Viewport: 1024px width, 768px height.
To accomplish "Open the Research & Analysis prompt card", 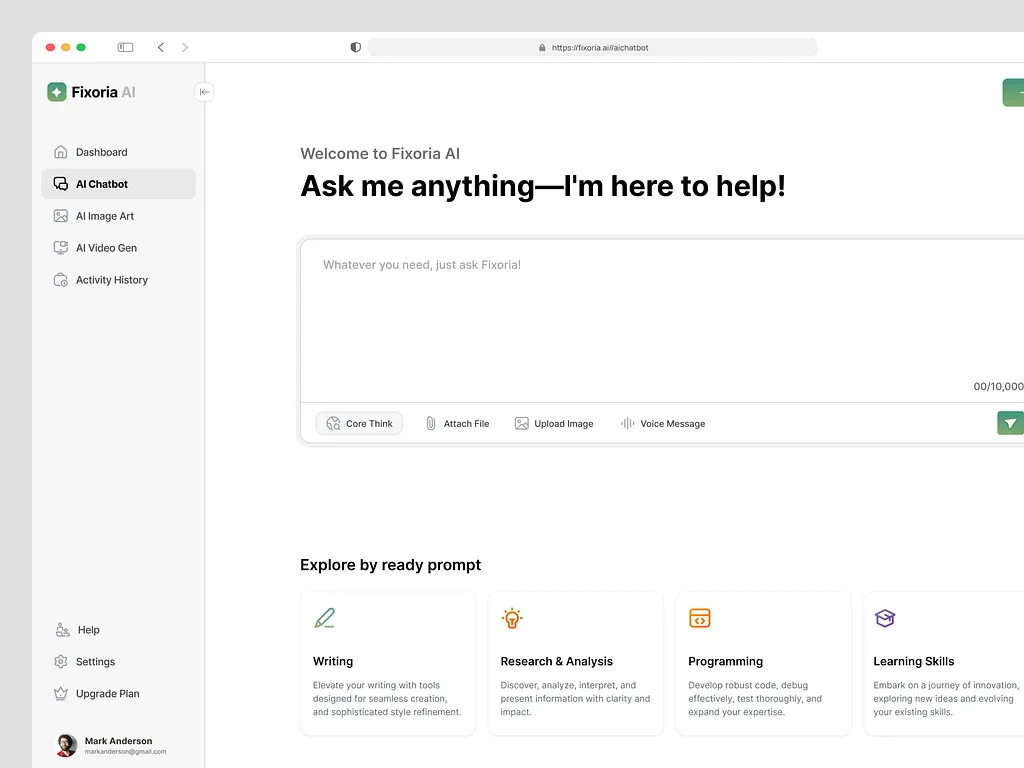I will pos(575,663).
